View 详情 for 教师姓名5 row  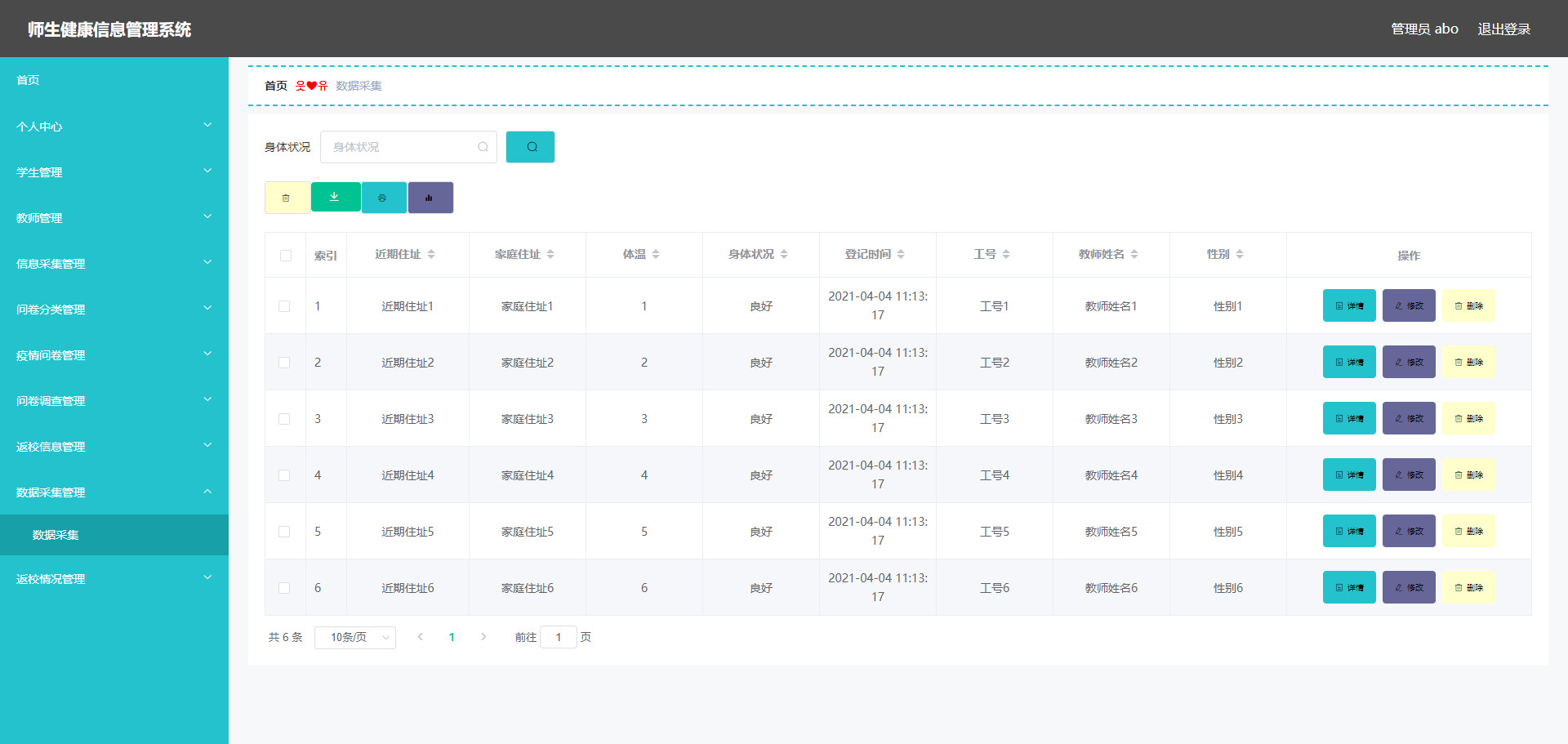(1349, 531)
